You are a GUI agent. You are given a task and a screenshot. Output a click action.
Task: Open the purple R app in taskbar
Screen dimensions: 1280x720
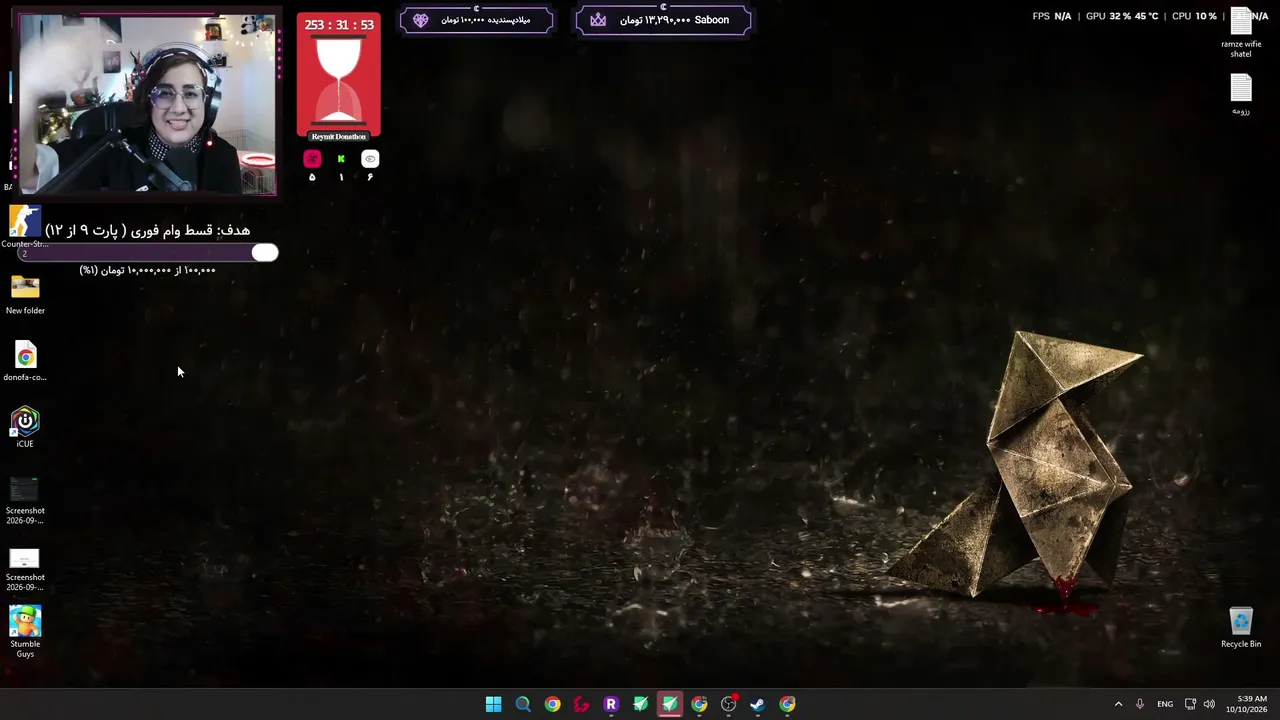tap(611, 704)
